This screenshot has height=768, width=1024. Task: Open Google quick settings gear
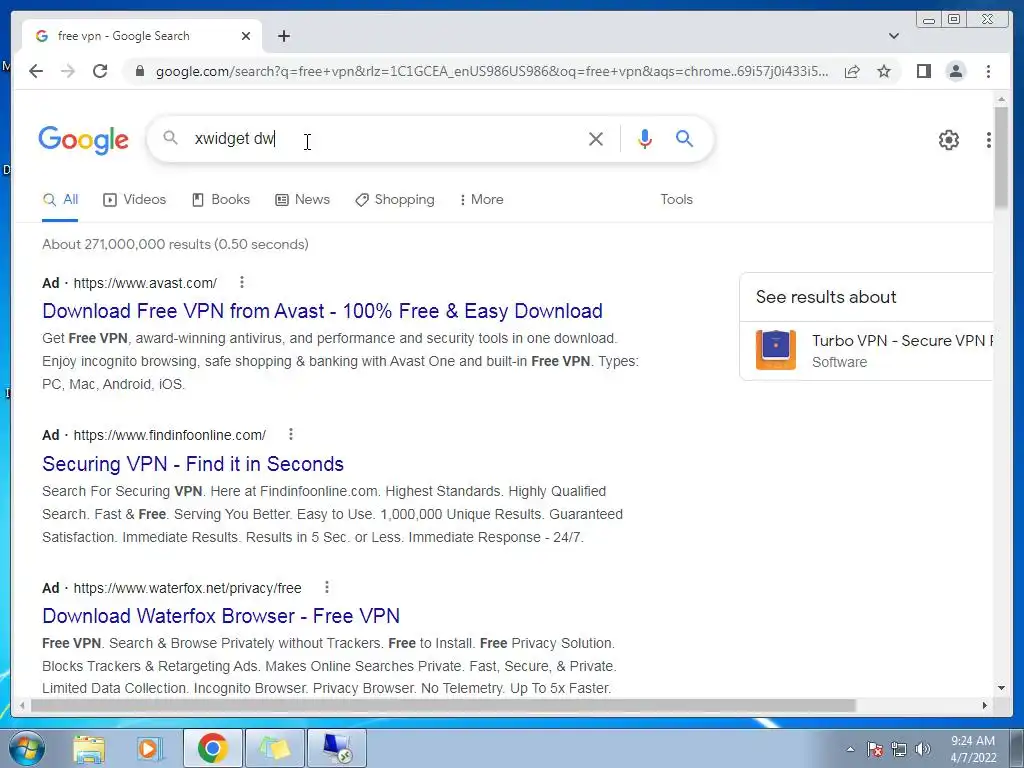click(948, 140)
